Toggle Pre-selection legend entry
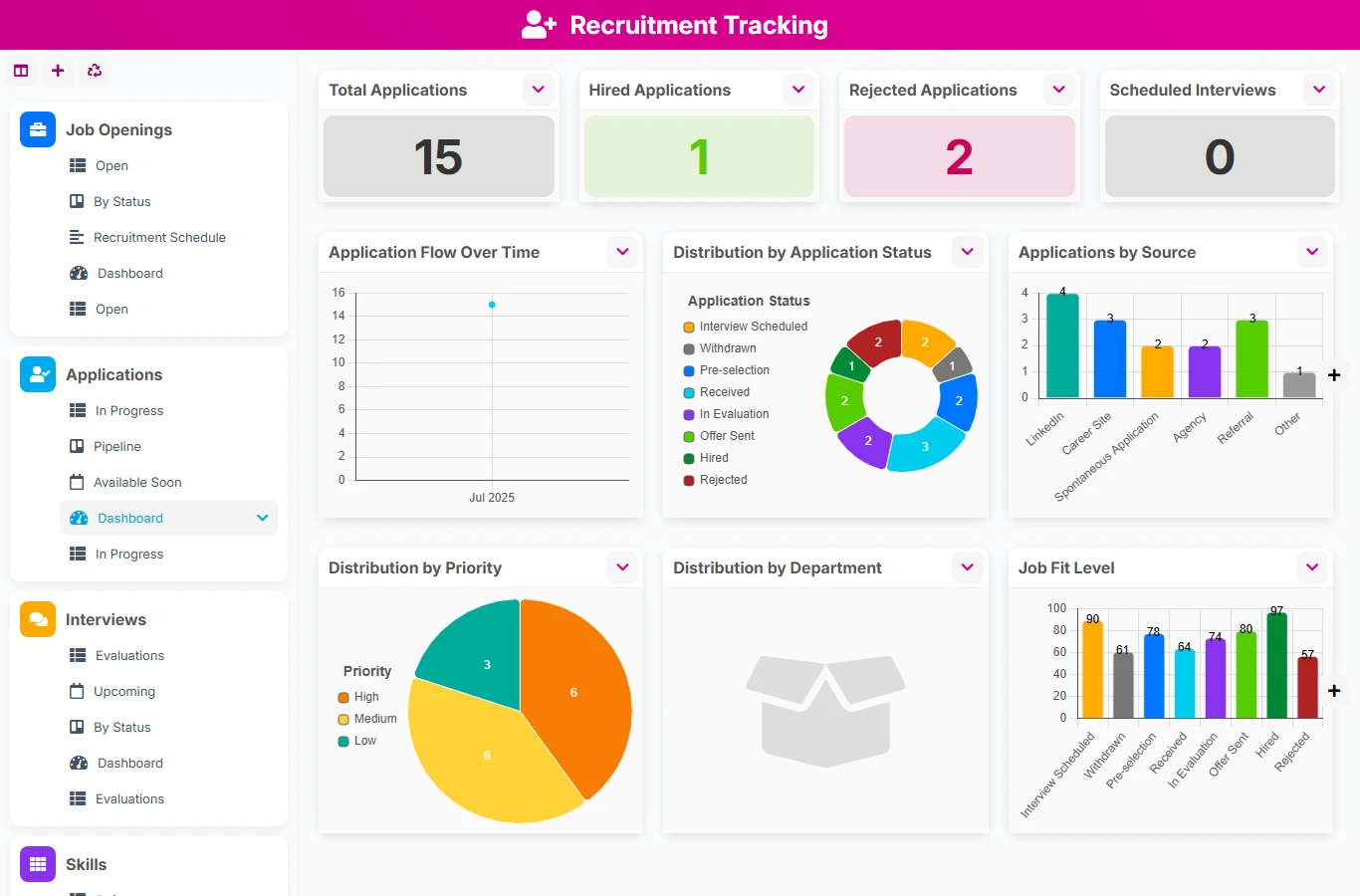 [726, 370]
